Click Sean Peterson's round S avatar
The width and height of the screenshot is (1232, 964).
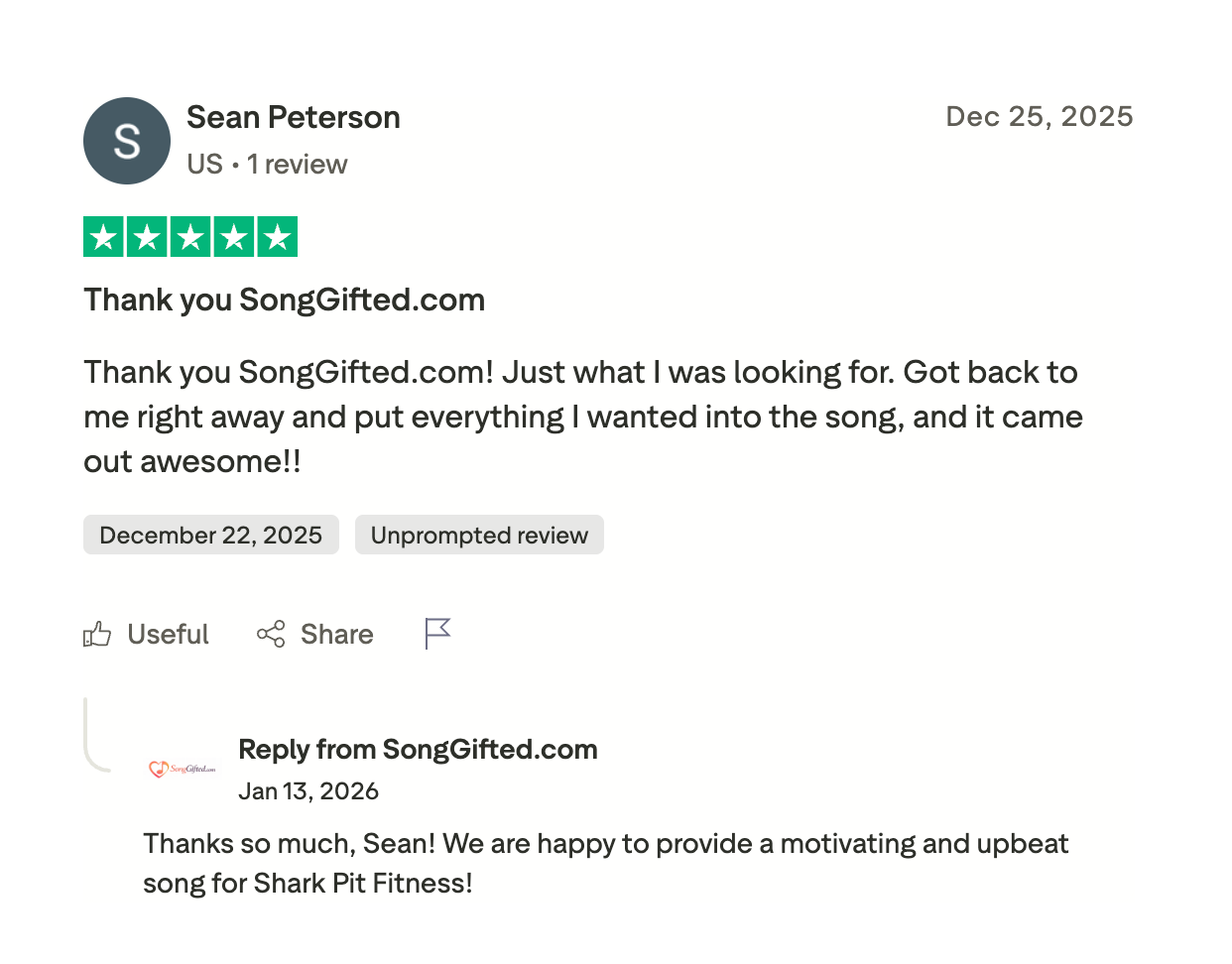pos(127,141)
